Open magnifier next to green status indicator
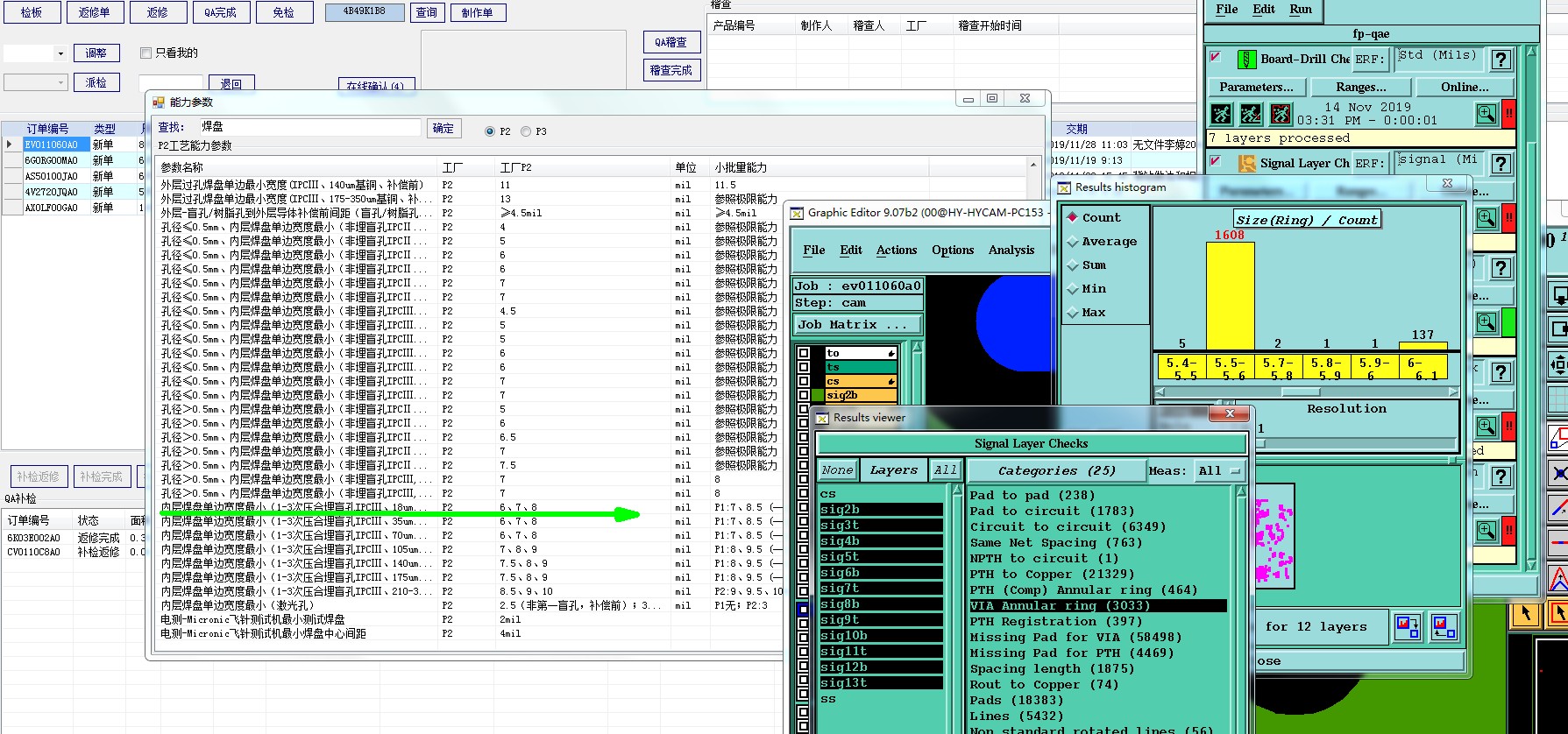The width and height of the screenshot is (1568, 734). click(1486, 322)
